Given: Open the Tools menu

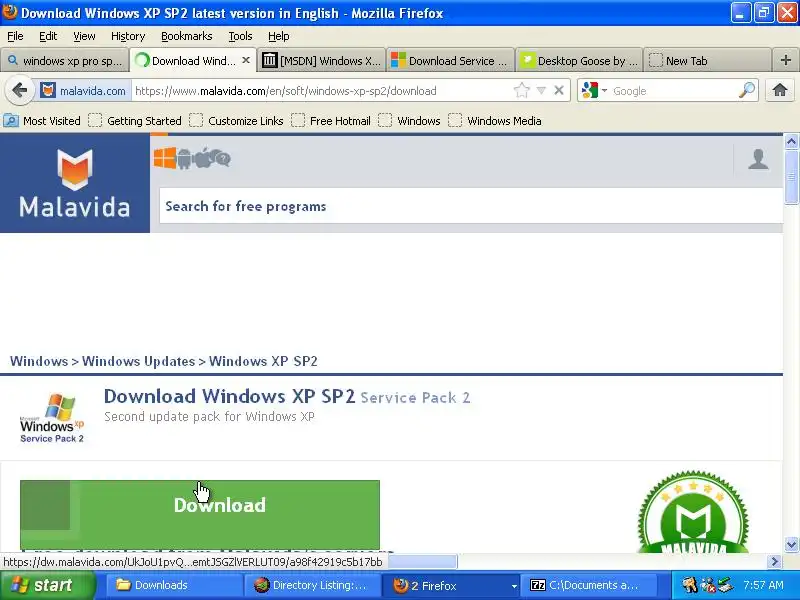Looking at the screenshot, I should 240,36.
